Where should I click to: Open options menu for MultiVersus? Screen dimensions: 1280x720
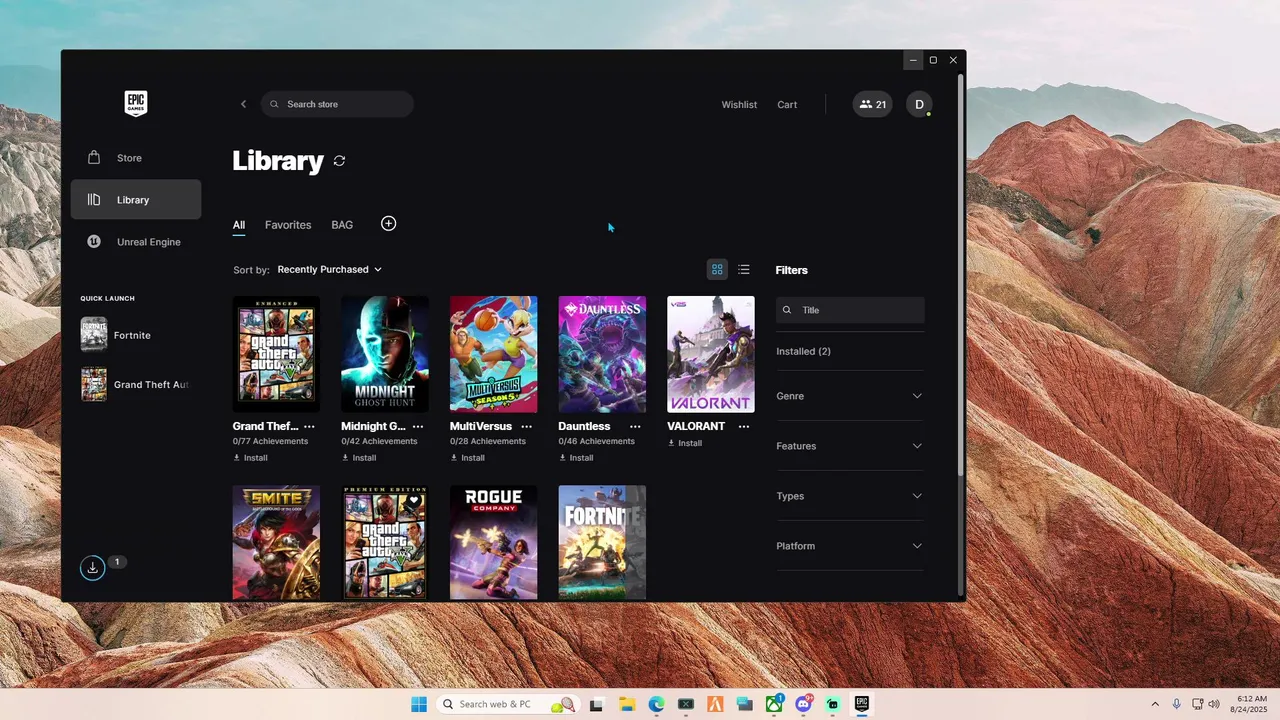527,426
